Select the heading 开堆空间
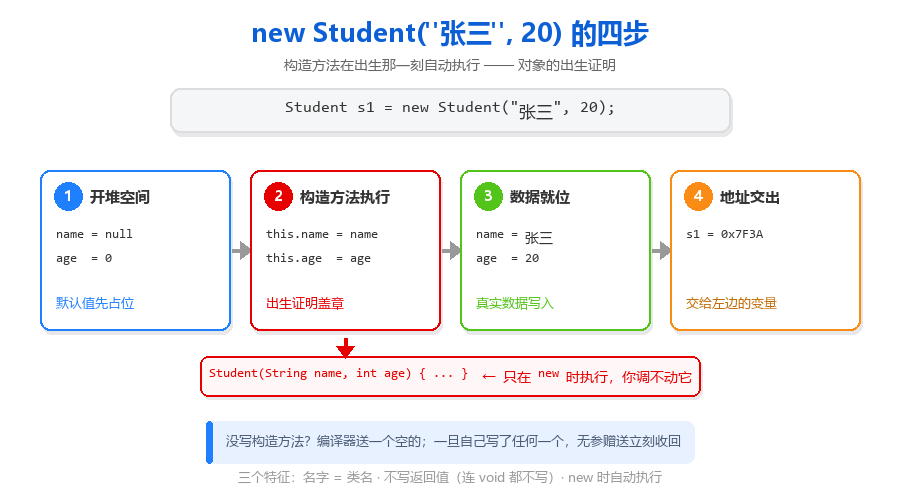The image size is (900, 500). click(x=120, y=197)
